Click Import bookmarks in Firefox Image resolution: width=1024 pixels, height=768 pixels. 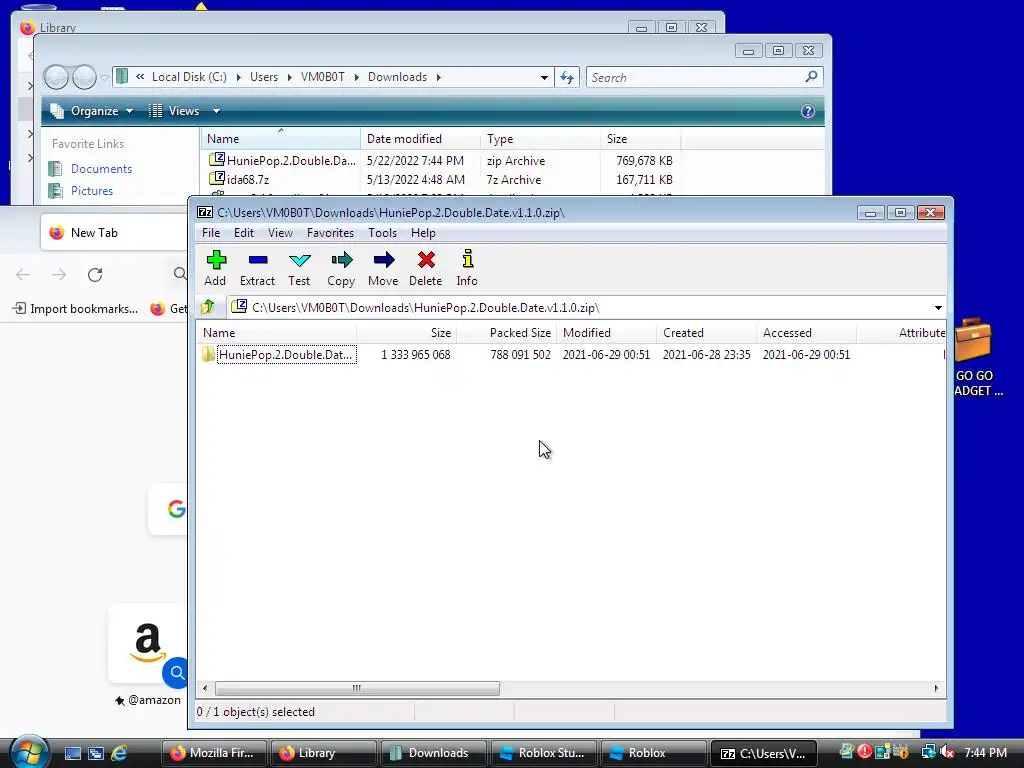pos(76,308)
